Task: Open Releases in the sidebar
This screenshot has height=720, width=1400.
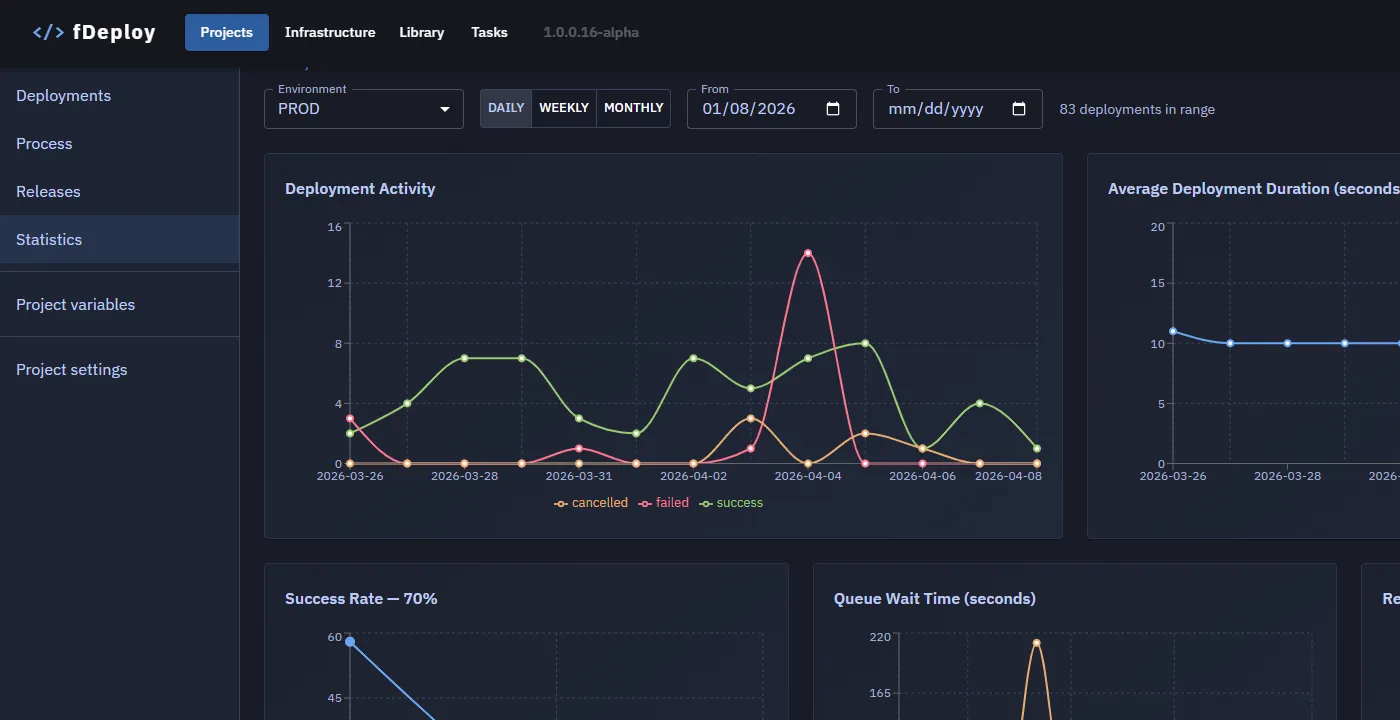Action: pyautogui.click(x=48, y=192)
